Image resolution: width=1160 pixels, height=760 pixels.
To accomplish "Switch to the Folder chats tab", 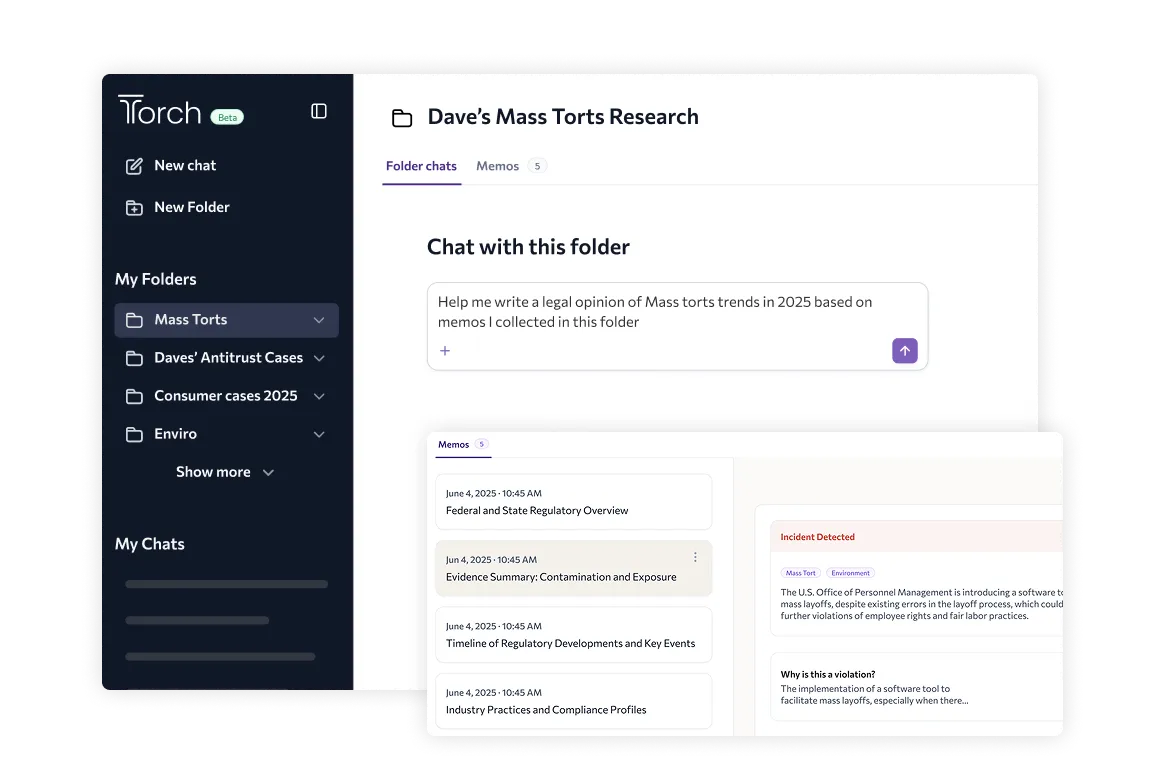I will [x=421, y=167].
